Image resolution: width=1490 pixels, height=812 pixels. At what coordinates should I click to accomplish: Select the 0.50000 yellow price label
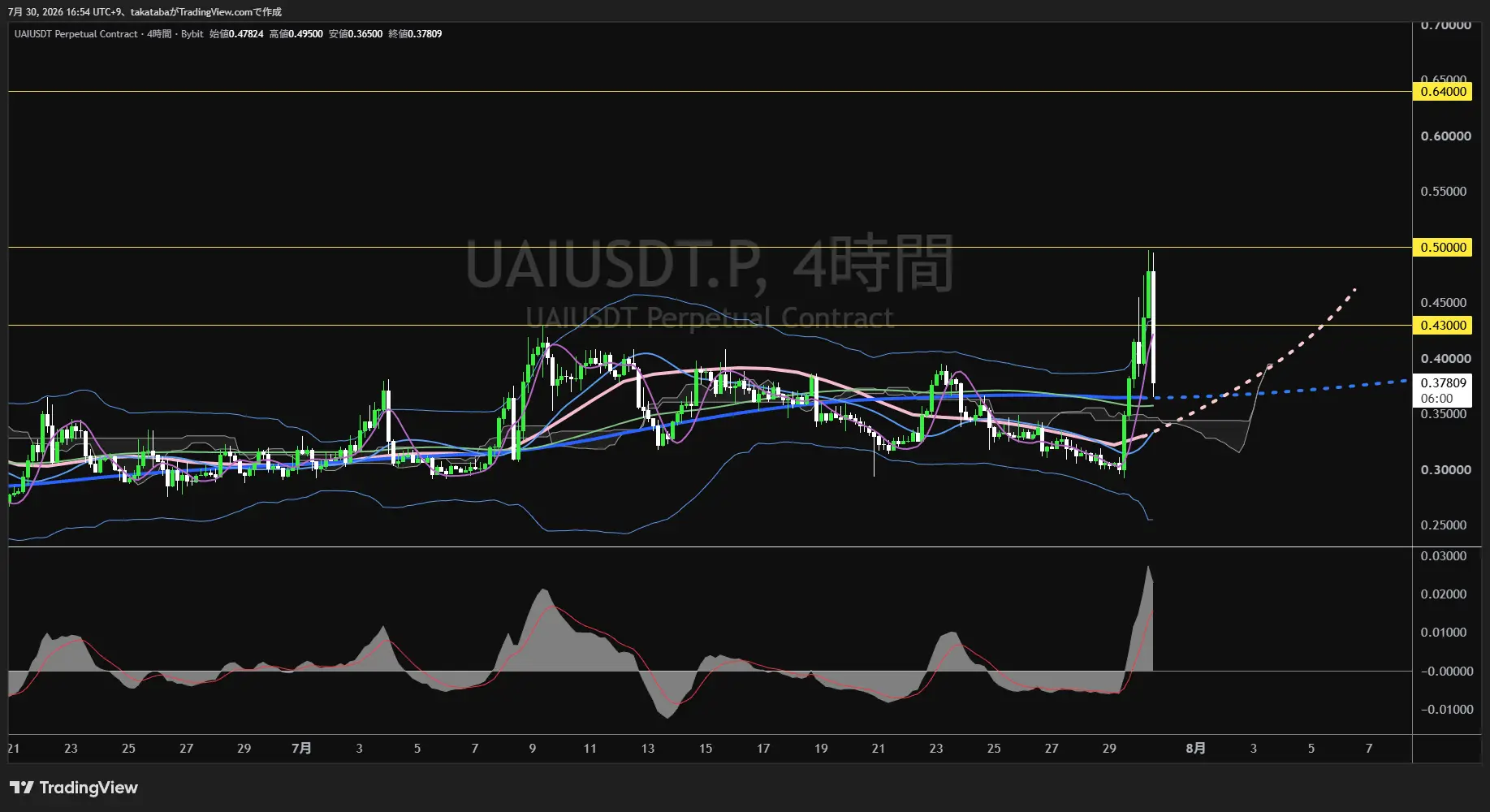pos(1443,247)
